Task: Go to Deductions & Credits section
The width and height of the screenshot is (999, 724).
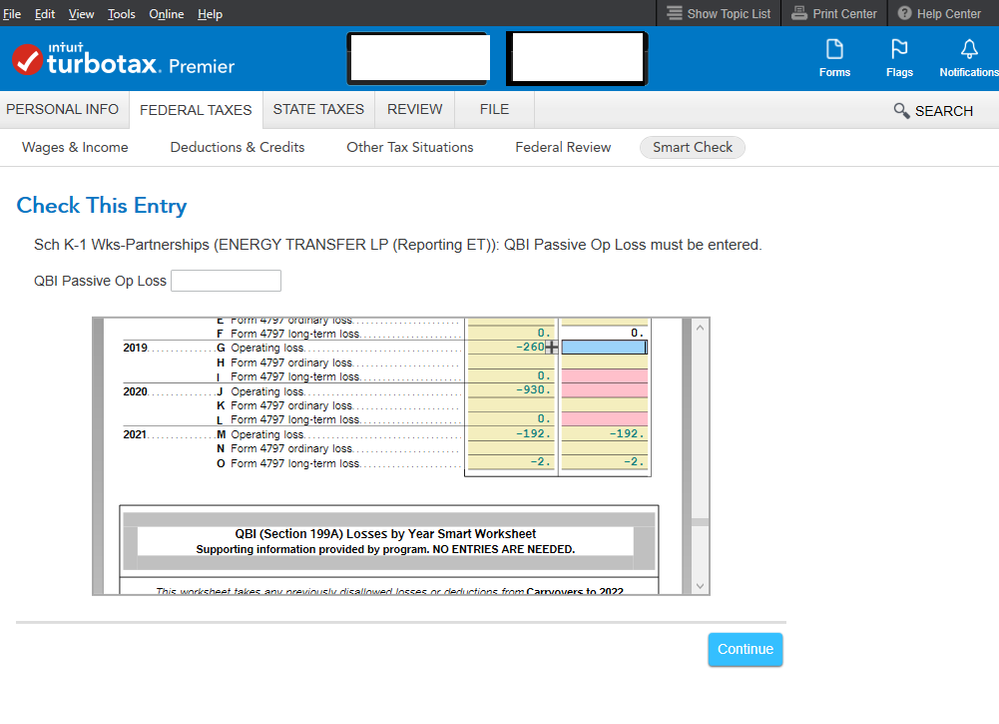Action: [x=237, y=147]
